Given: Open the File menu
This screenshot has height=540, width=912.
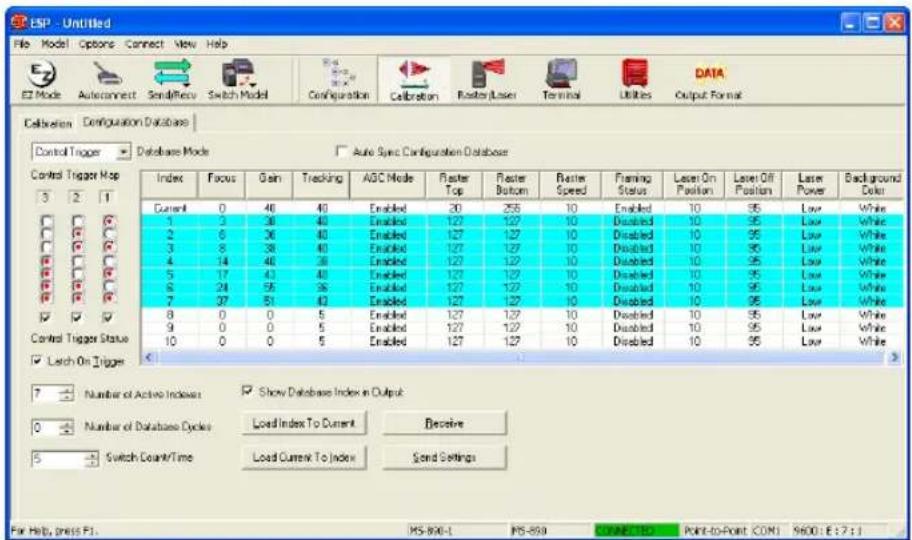Looking at the screenshot, I should 22,44.
